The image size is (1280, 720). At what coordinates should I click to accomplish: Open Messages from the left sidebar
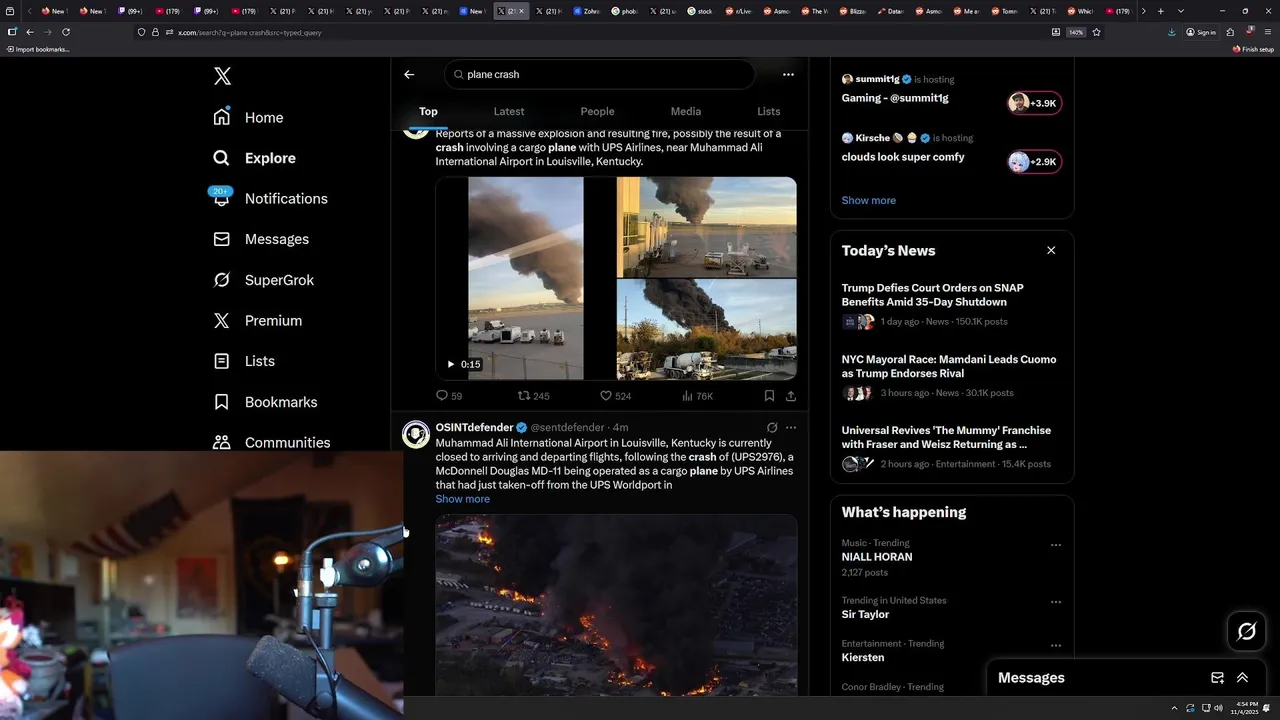click(x=261, y=239)
